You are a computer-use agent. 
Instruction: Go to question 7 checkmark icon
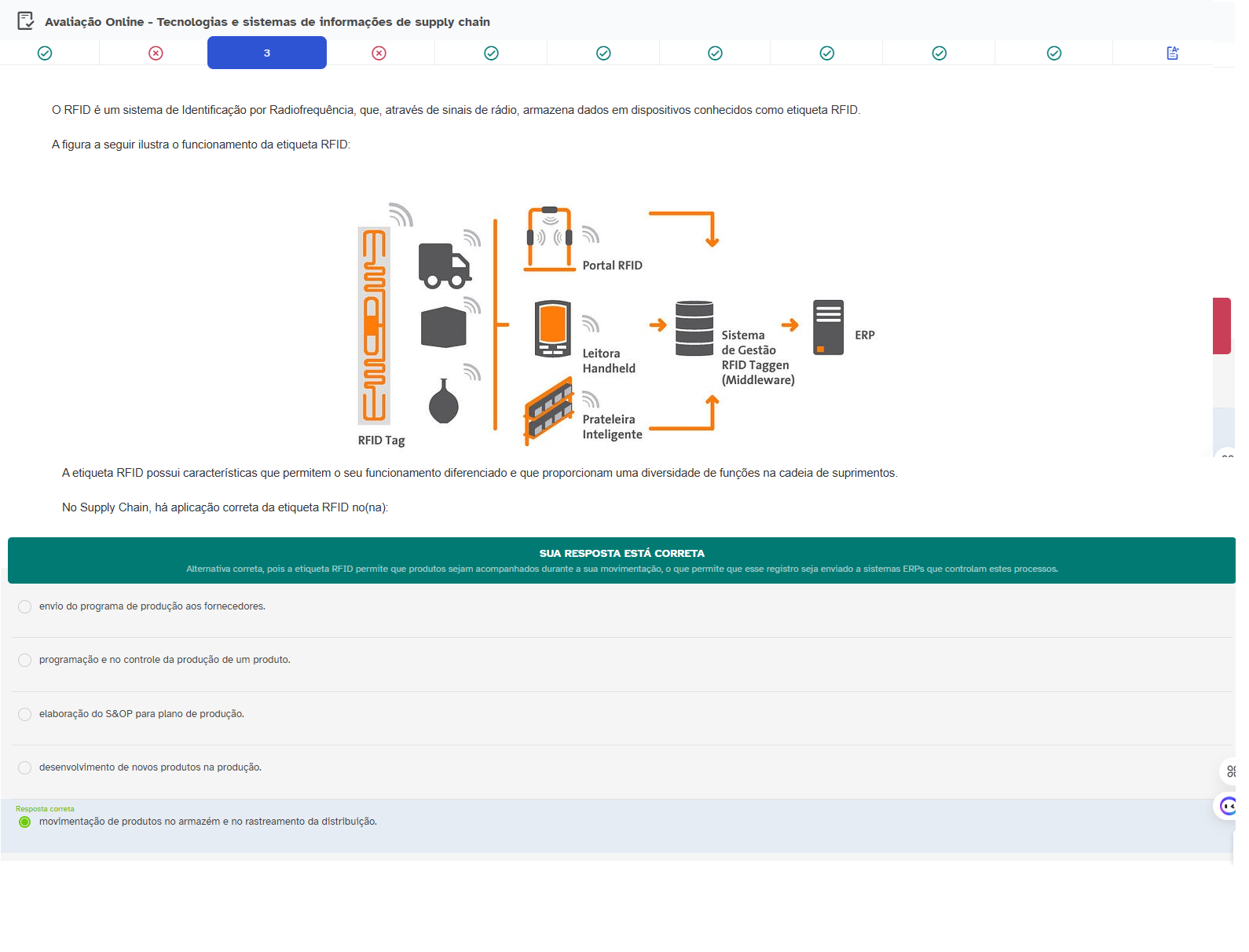coord(715,53)
